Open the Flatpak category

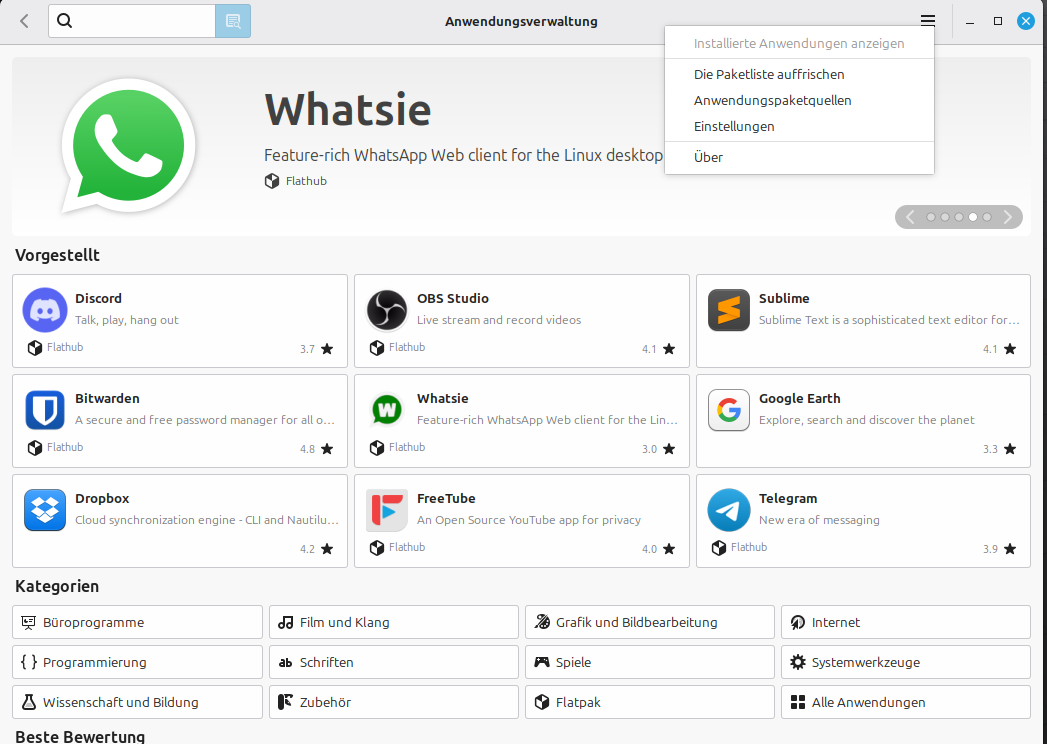click(650, 703)
